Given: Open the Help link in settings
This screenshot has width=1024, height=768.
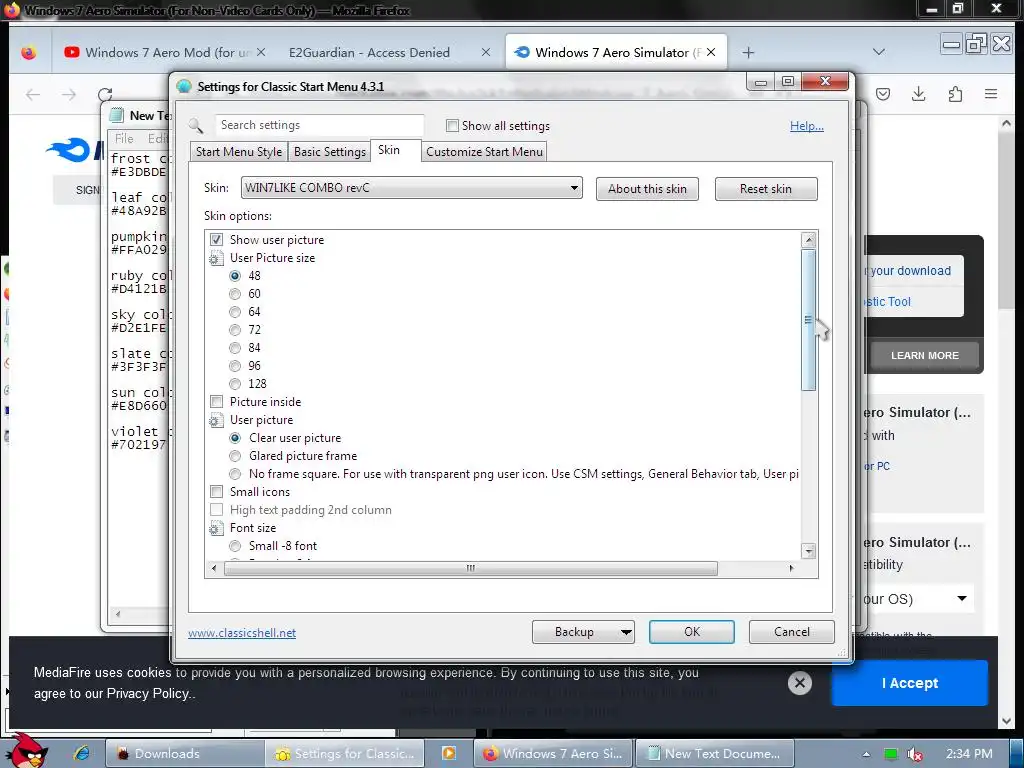Looking at the screenshot, I should tap(807, 125).
